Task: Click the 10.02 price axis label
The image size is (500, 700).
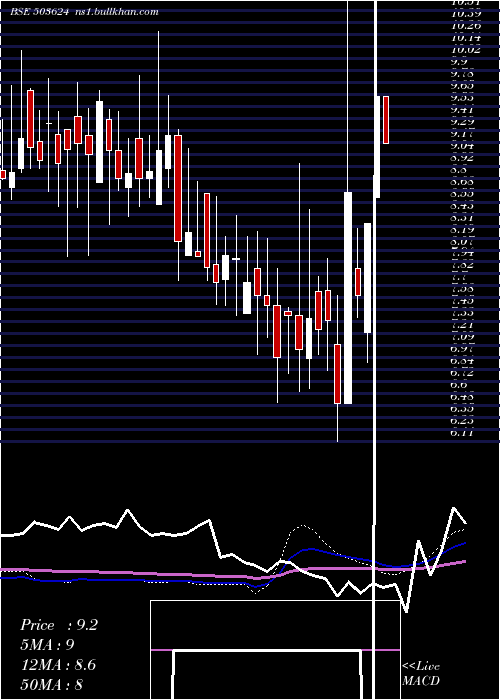Action: [x=466, y=50]
